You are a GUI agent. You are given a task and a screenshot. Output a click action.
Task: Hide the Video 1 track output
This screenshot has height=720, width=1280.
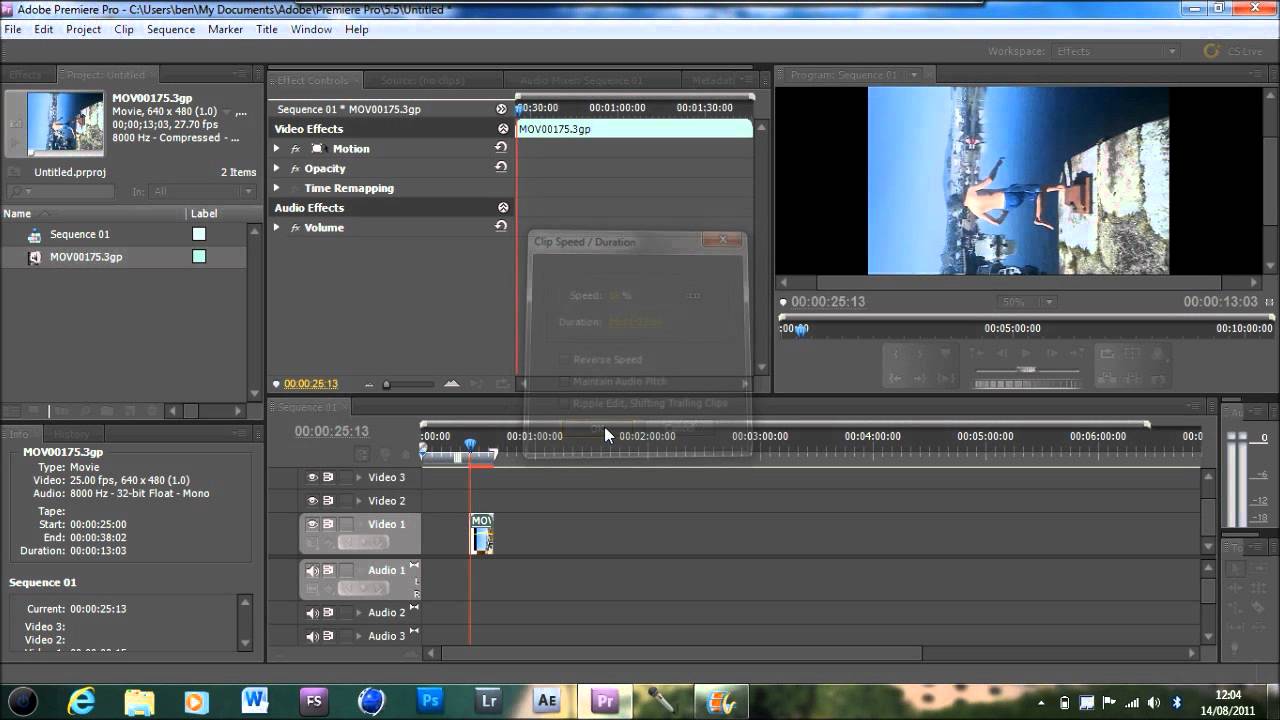(312, 524)
